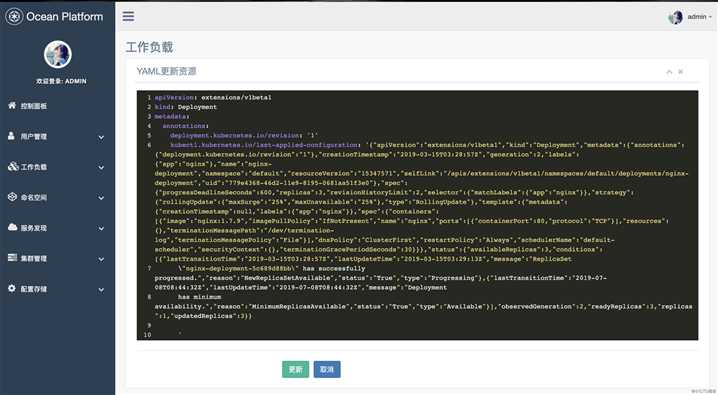Viewport: 718px width, 395px height.
Task: Click 'kind: Deployment' line in editor
Action: (185, 107)
